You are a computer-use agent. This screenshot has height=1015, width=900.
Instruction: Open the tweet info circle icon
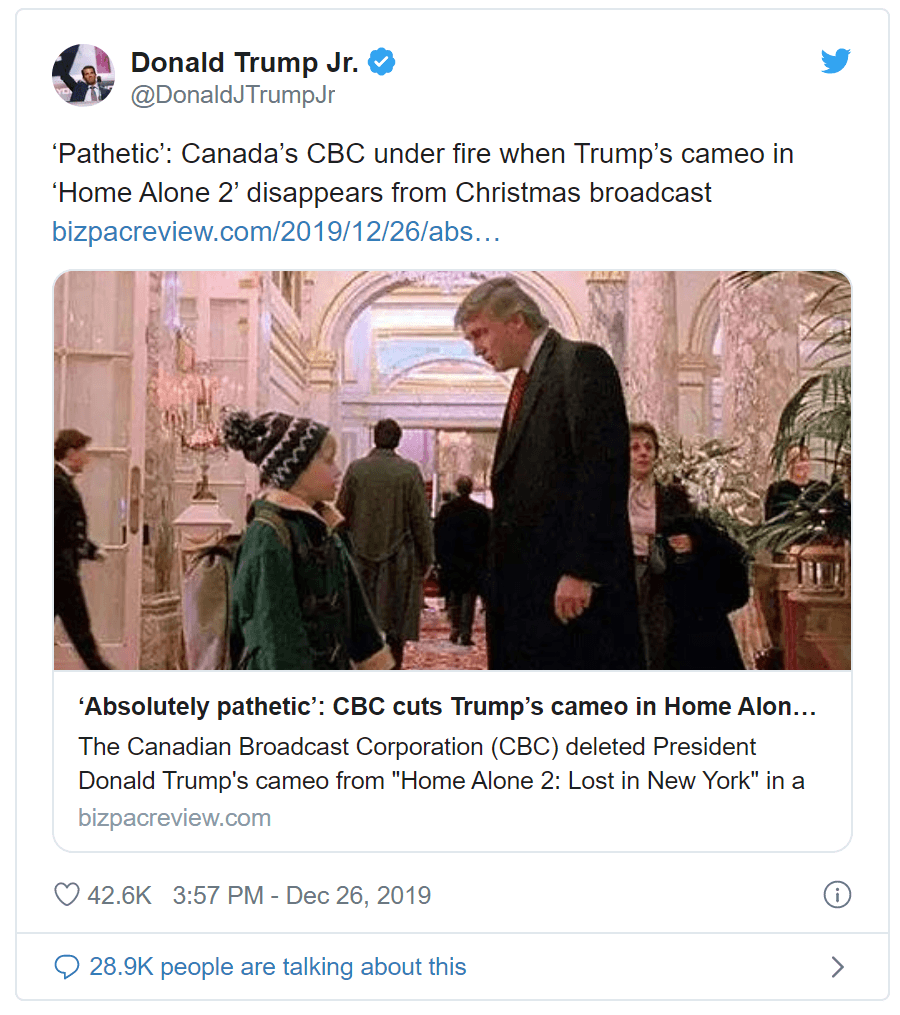coord(836,894)
